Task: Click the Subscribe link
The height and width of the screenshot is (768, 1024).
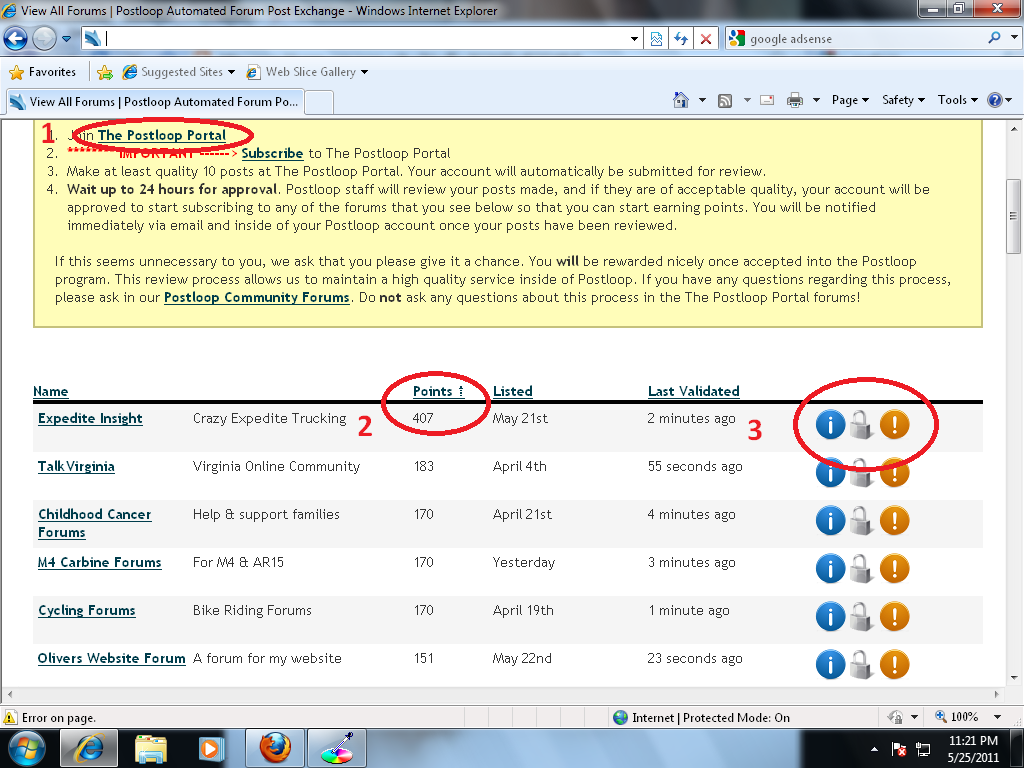Action: coord(272,153)
